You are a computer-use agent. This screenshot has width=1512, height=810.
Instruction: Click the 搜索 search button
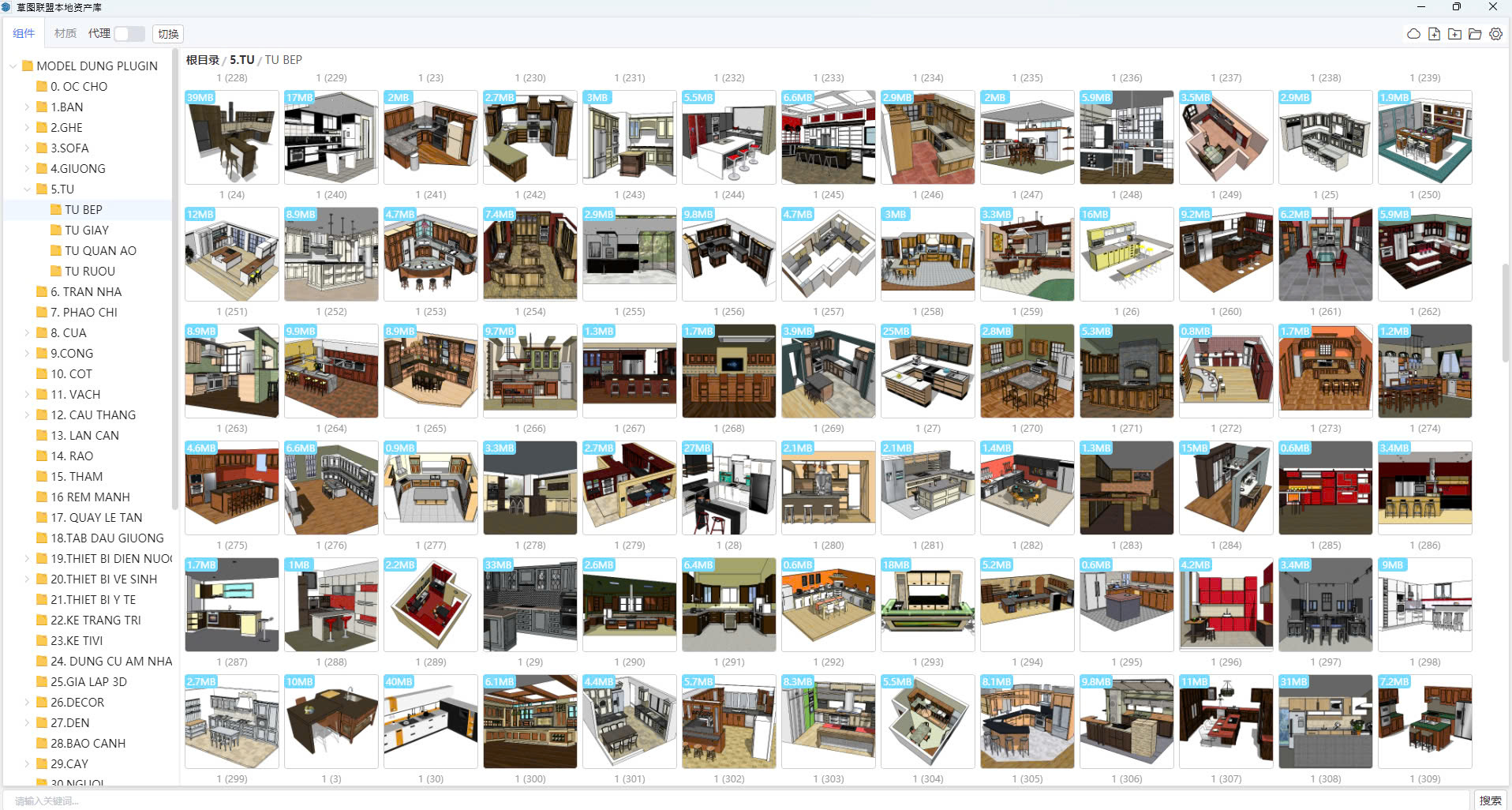coord(1490,800)
